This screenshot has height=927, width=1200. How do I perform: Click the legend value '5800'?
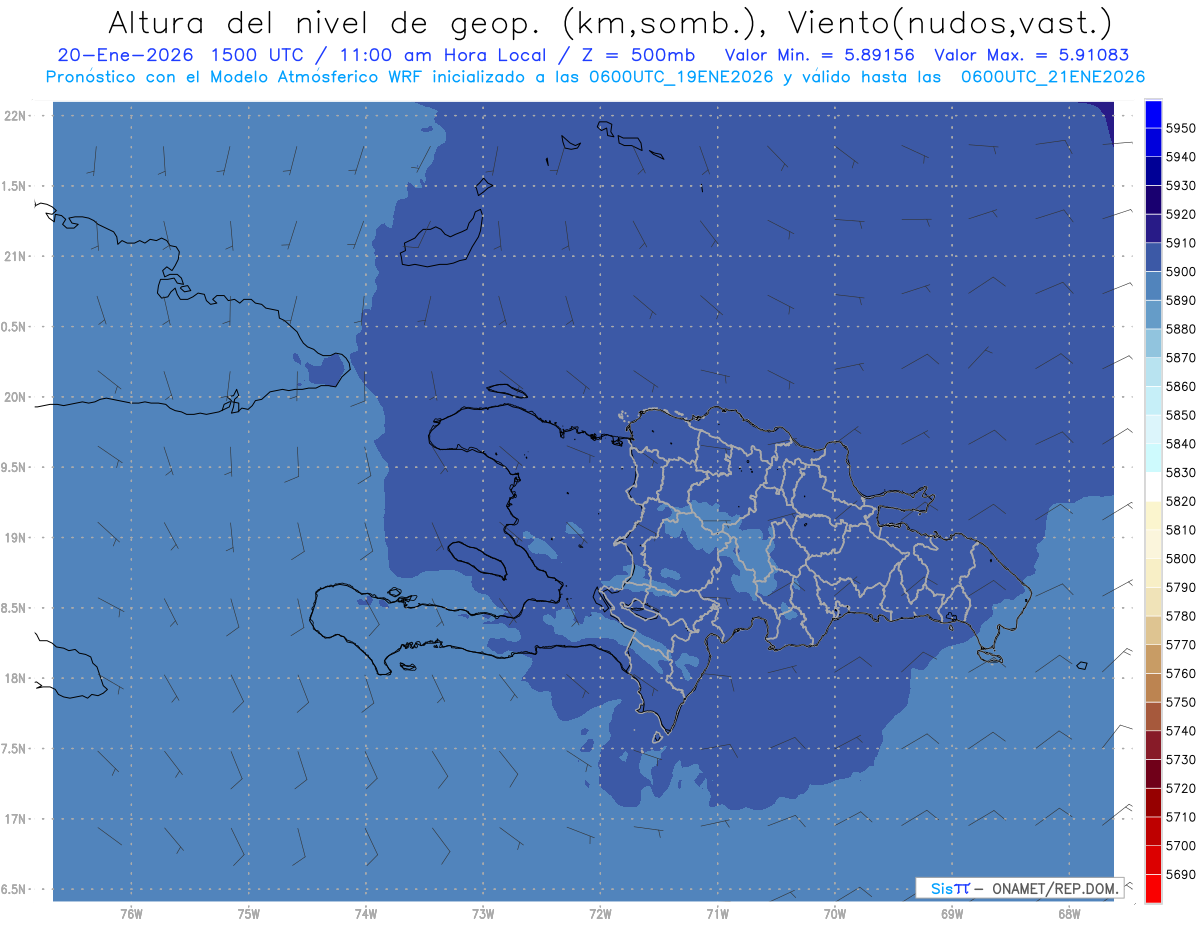(x=1181, y=558)
